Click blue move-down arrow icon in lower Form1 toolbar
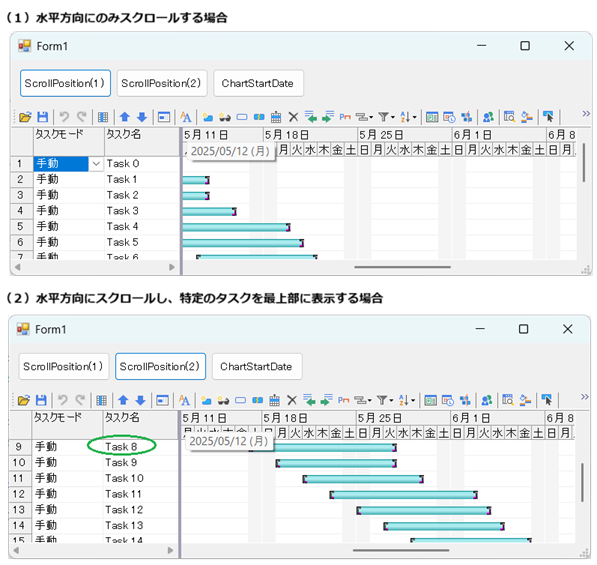Viewport: 597px width, 565px height. click(140, 400)
